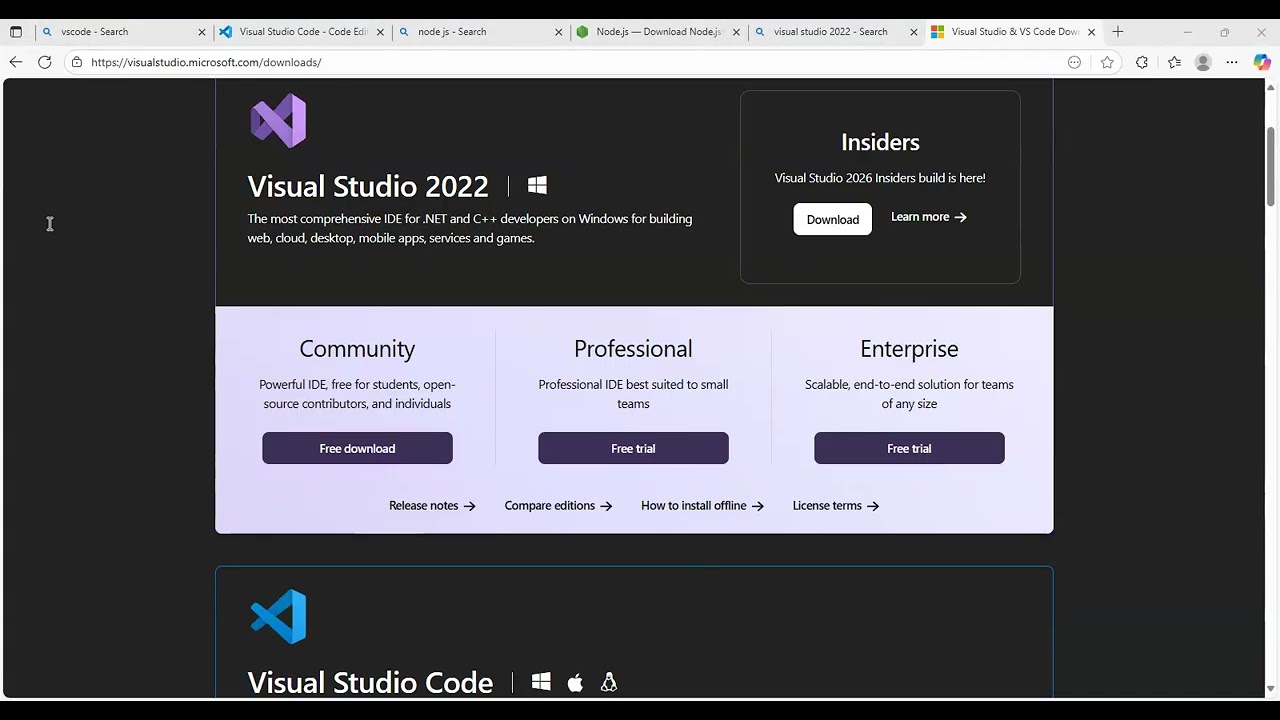Click the Visual Studio 2022 purple logo
The width and height of the screenshot is (1280, 720).
(278, 121)
